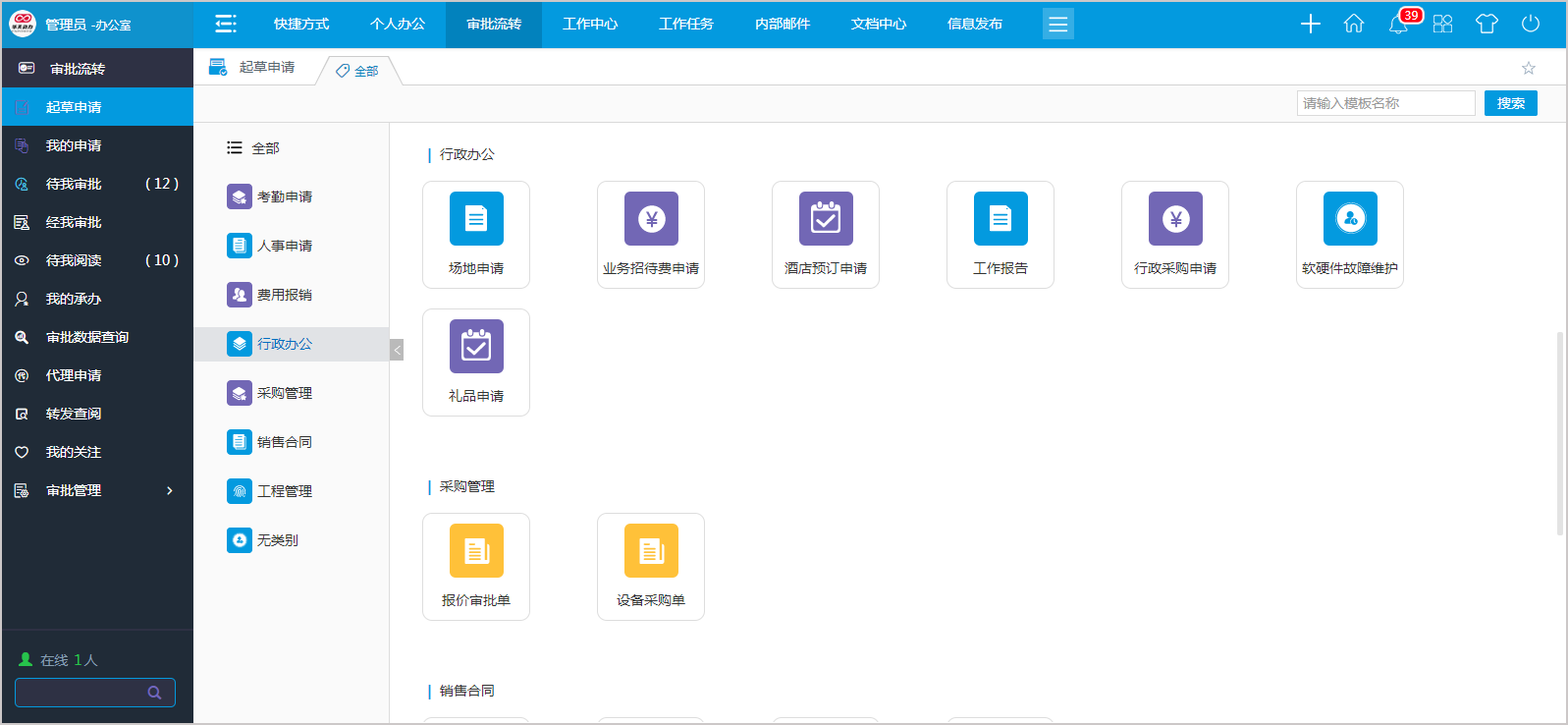Select the 全部 tab

[x=358, y=71]
